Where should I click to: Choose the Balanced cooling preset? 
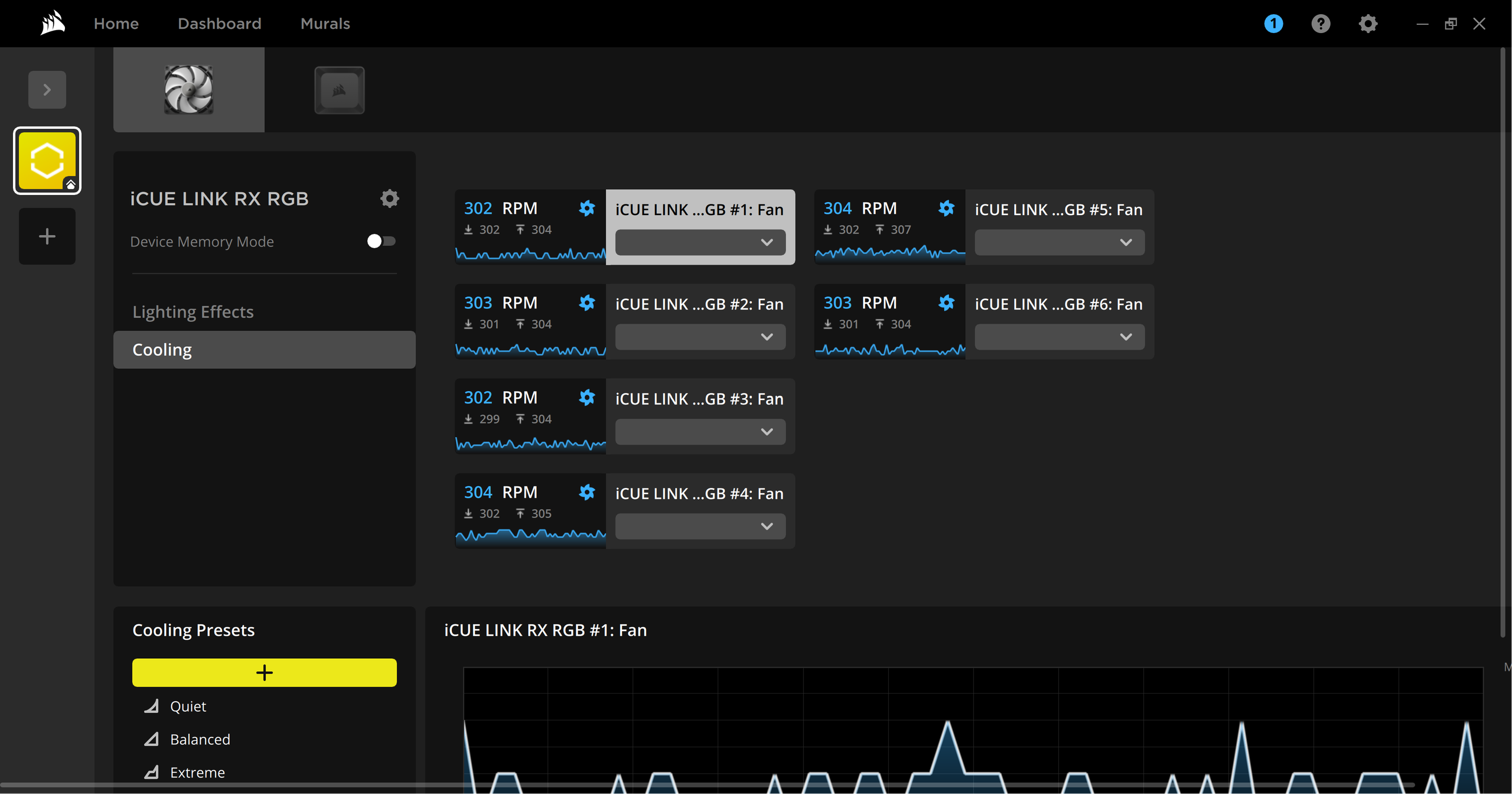[x=200, y=739]
